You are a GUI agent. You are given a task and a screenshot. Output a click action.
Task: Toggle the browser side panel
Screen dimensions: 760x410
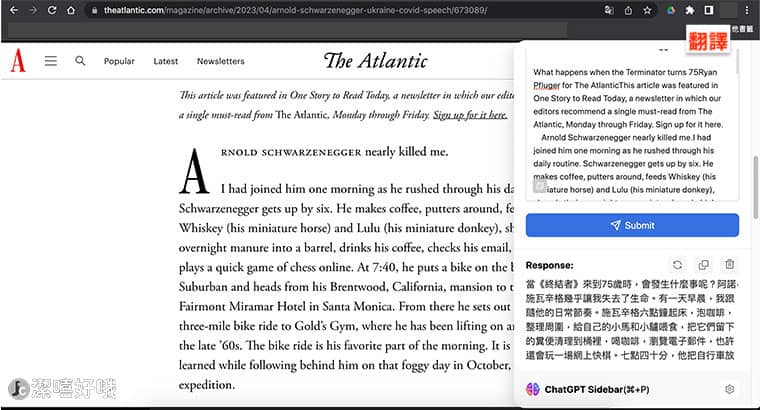(x=709, y=10)
